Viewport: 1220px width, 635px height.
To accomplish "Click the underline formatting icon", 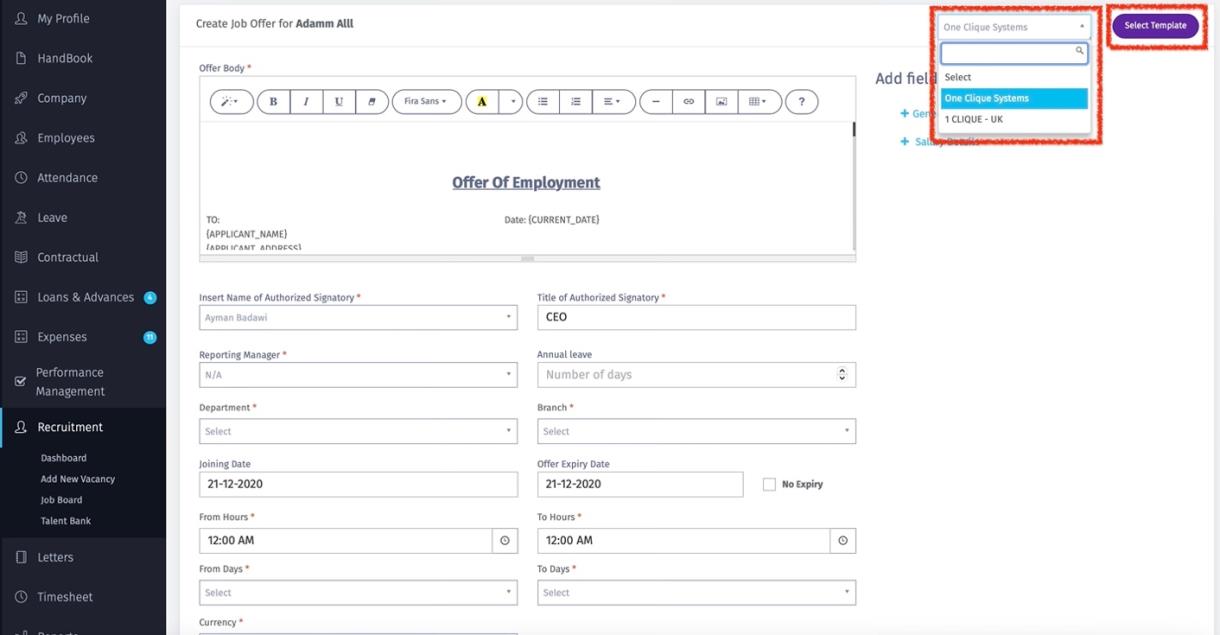I will (x=339, y=102).
